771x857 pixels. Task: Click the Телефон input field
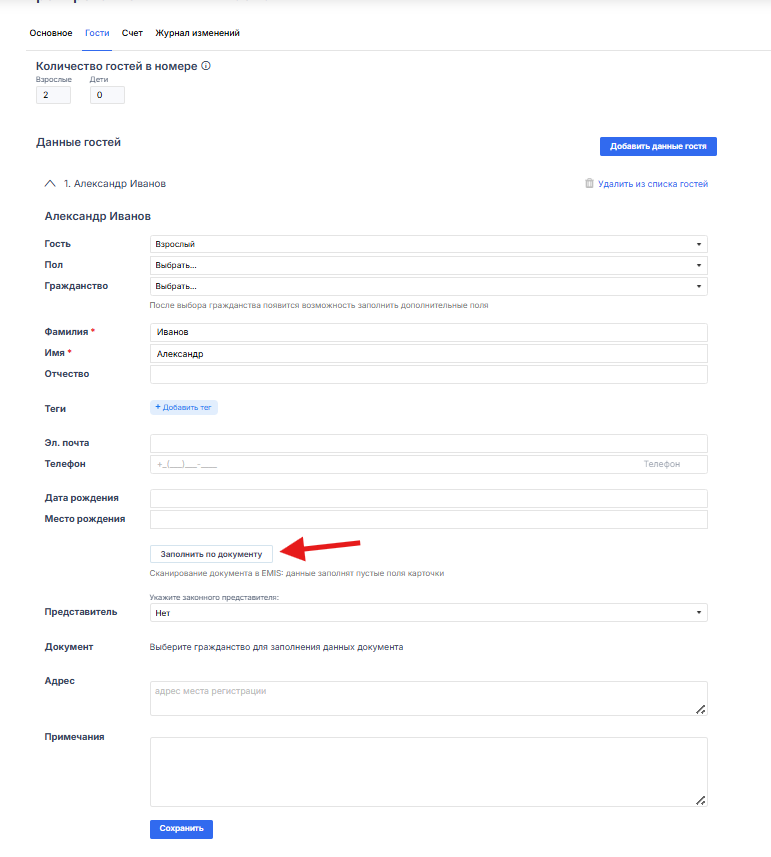428,464
